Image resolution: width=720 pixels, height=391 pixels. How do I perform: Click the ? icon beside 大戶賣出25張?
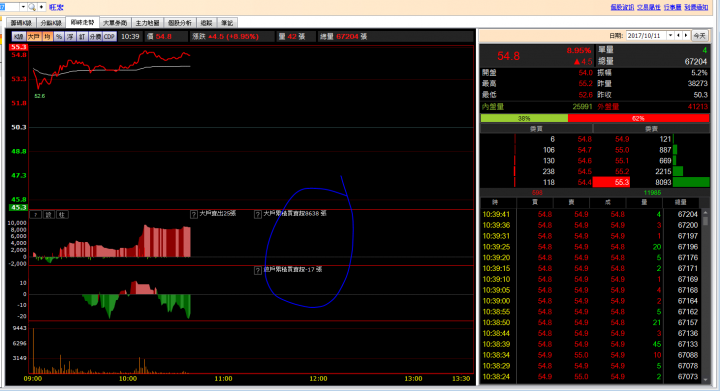(x=194, y=214)
